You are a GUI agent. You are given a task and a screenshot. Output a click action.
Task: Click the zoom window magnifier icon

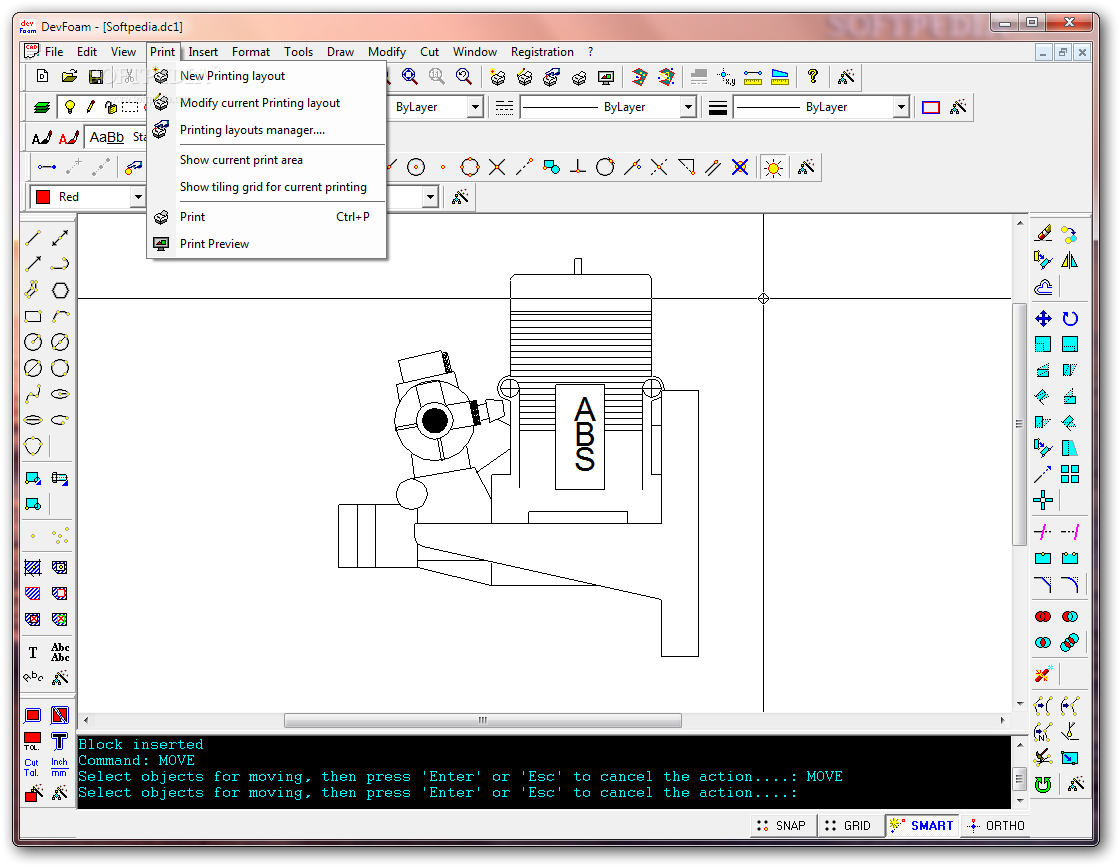(x=409, y=76)
